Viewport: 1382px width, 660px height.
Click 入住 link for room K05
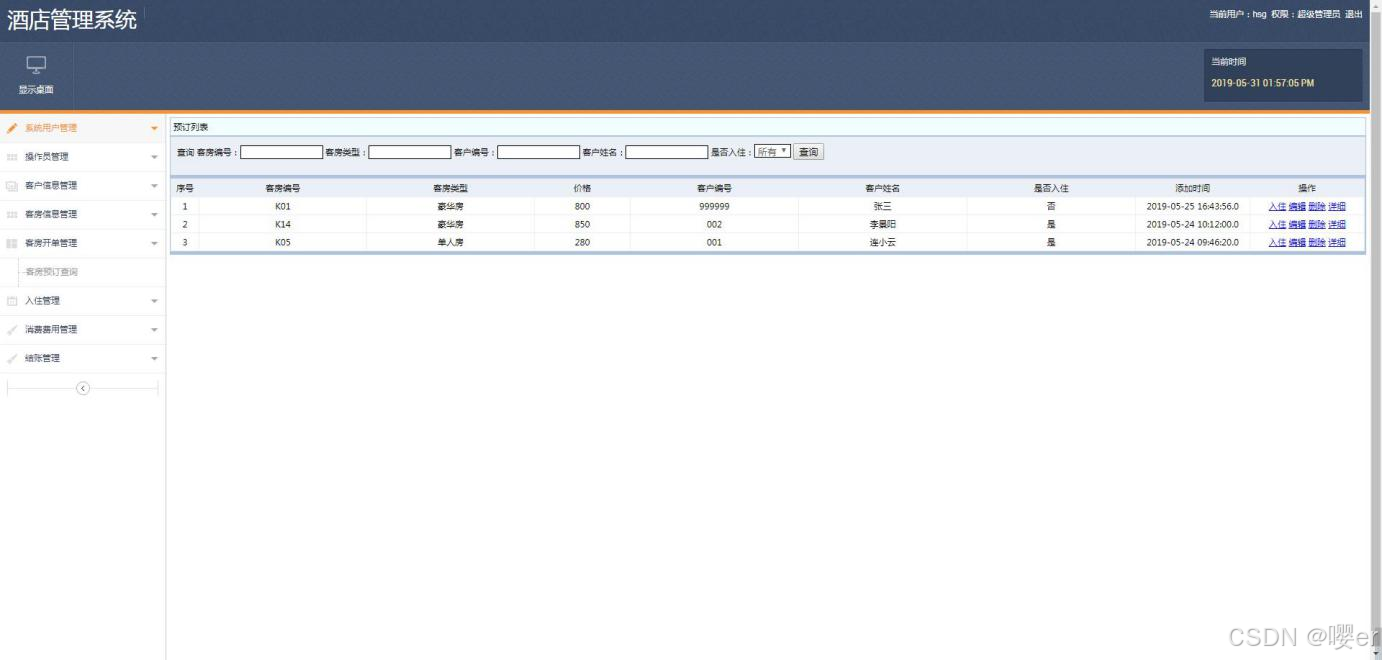point(1277,242)
